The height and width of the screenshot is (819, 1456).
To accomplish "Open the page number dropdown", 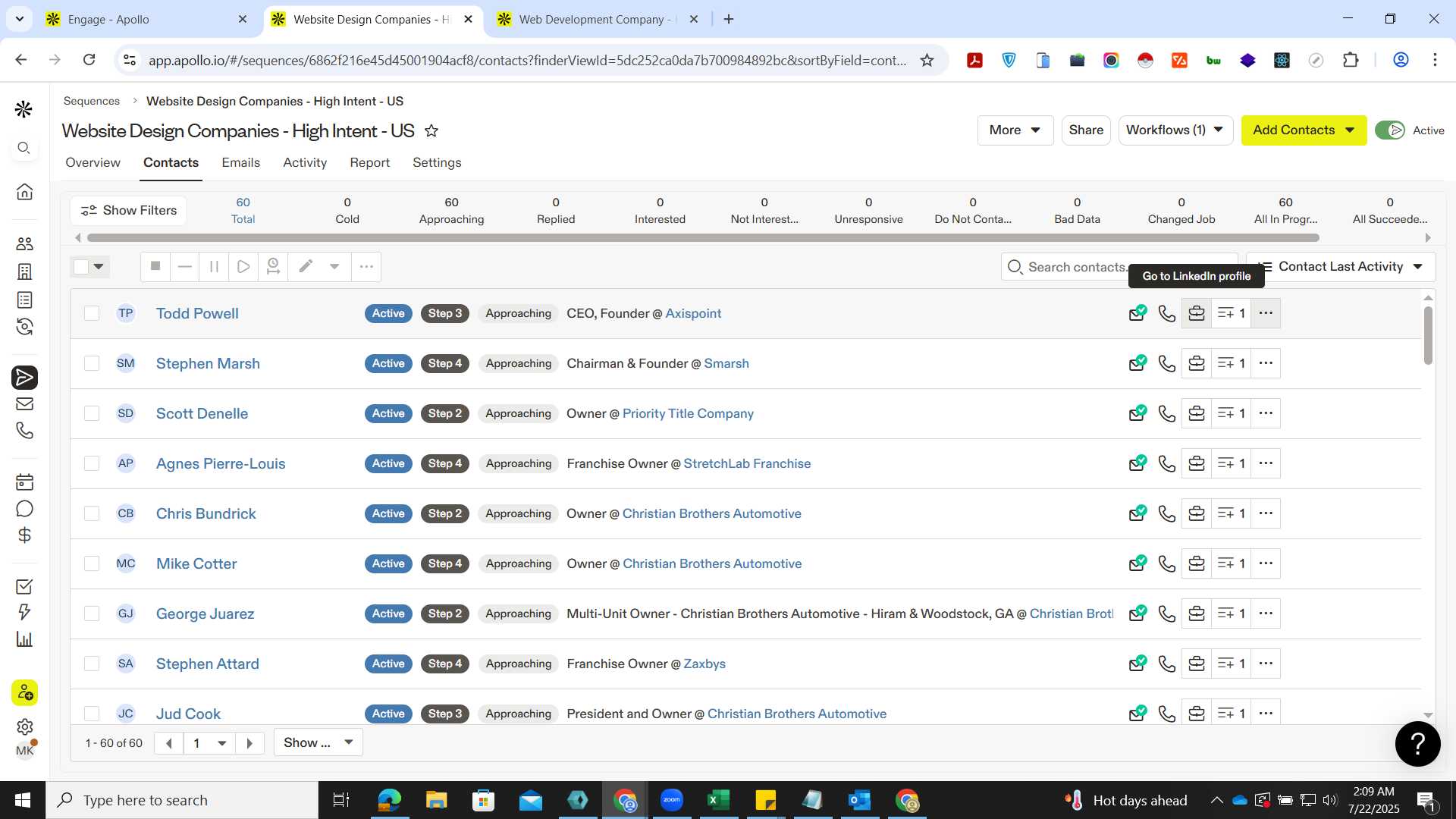I will coord(209,743).
